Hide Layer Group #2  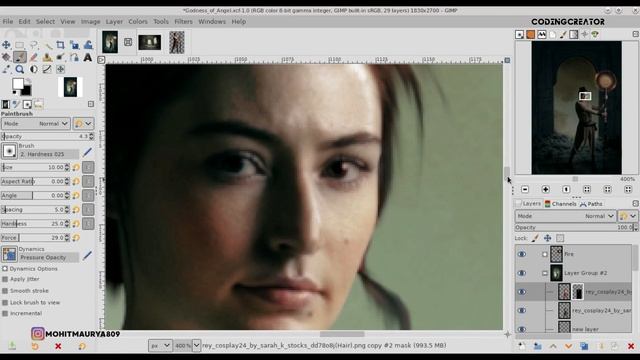(x=522, y=273)
